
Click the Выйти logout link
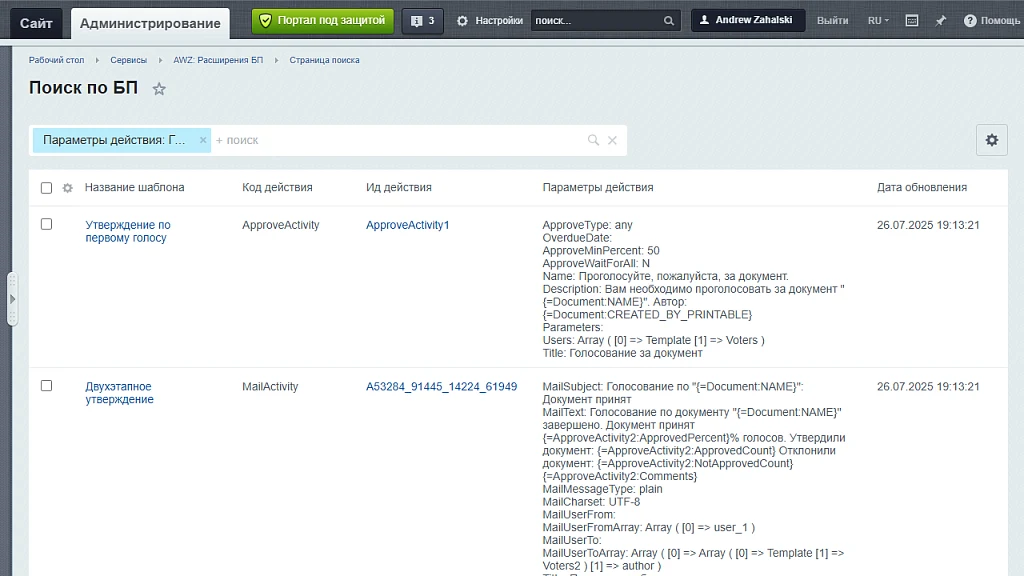[x=832, y=21]
